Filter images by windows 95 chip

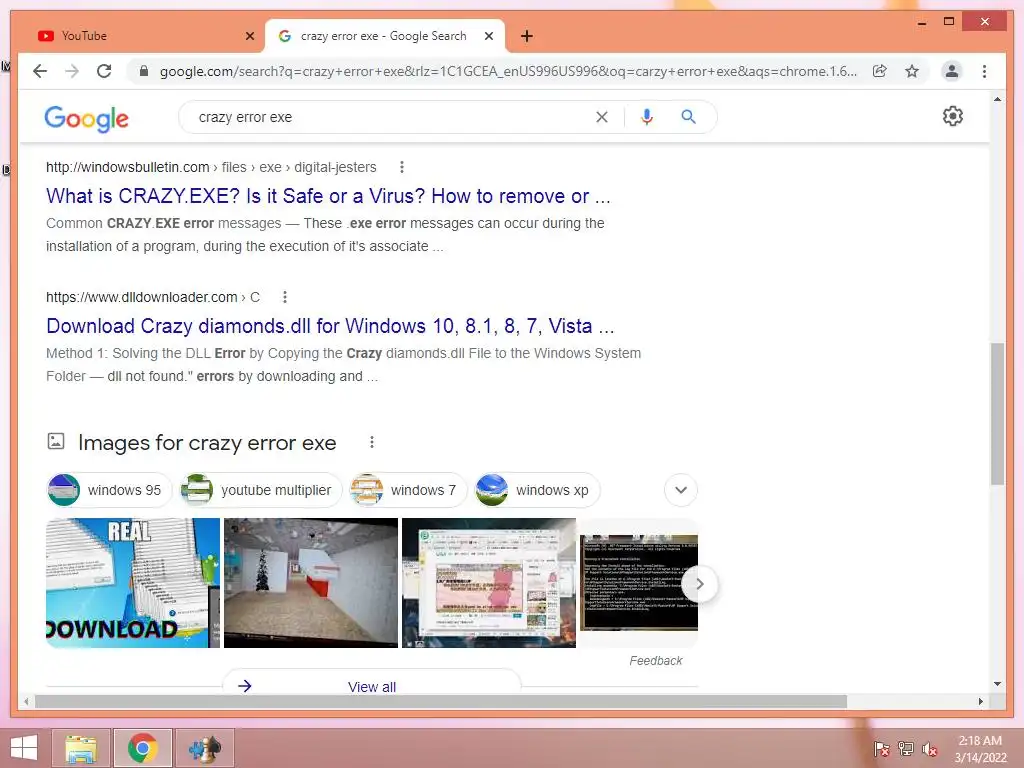pos(108,490)
